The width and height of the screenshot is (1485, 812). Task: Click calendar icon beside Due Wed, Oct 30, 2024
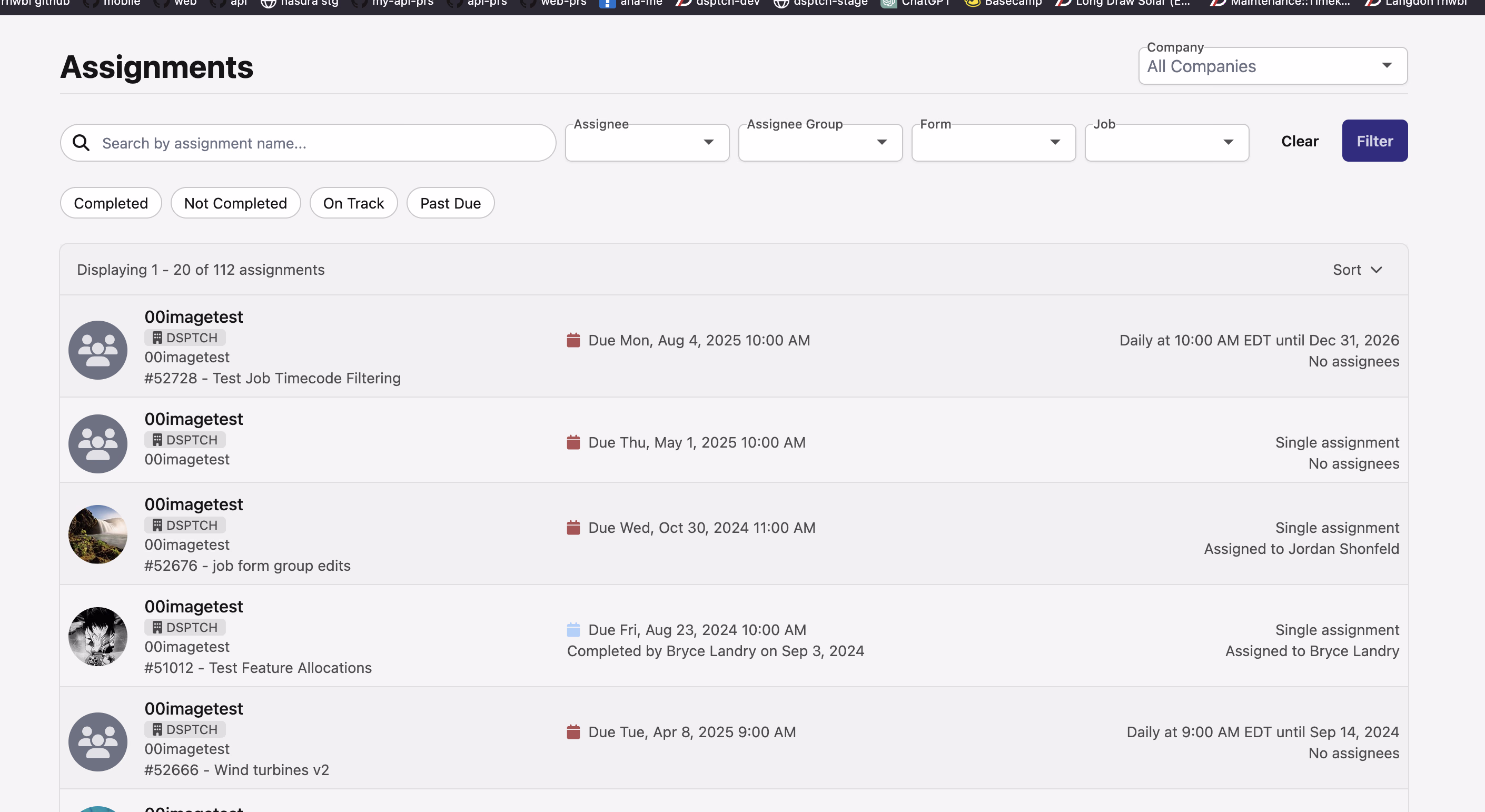573,527
